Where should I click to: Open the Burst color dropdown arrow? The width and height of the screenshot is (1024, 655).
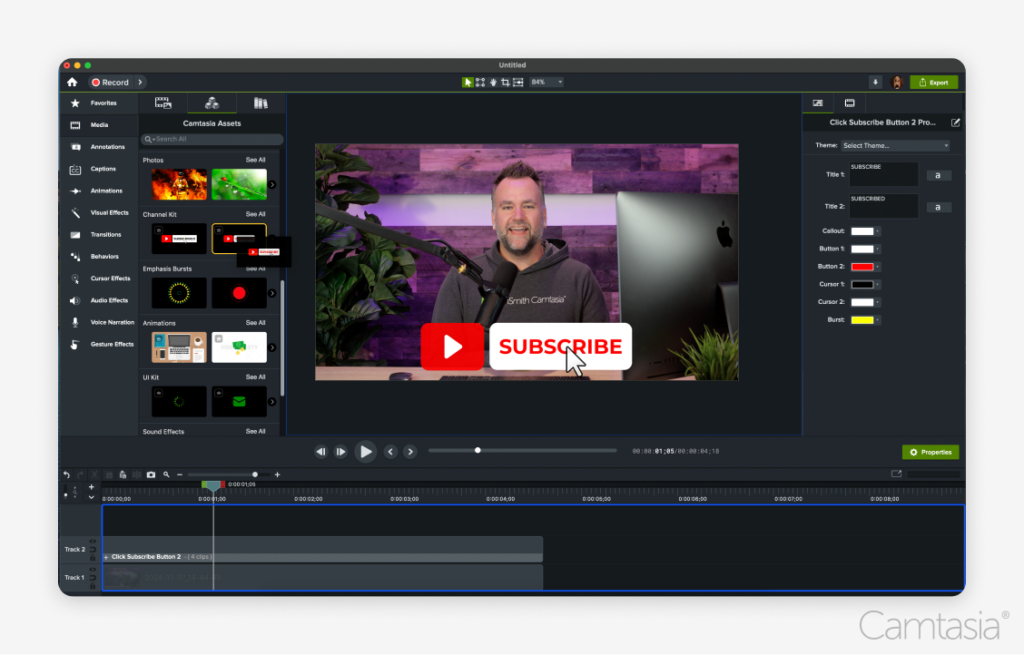click(878, 320)
